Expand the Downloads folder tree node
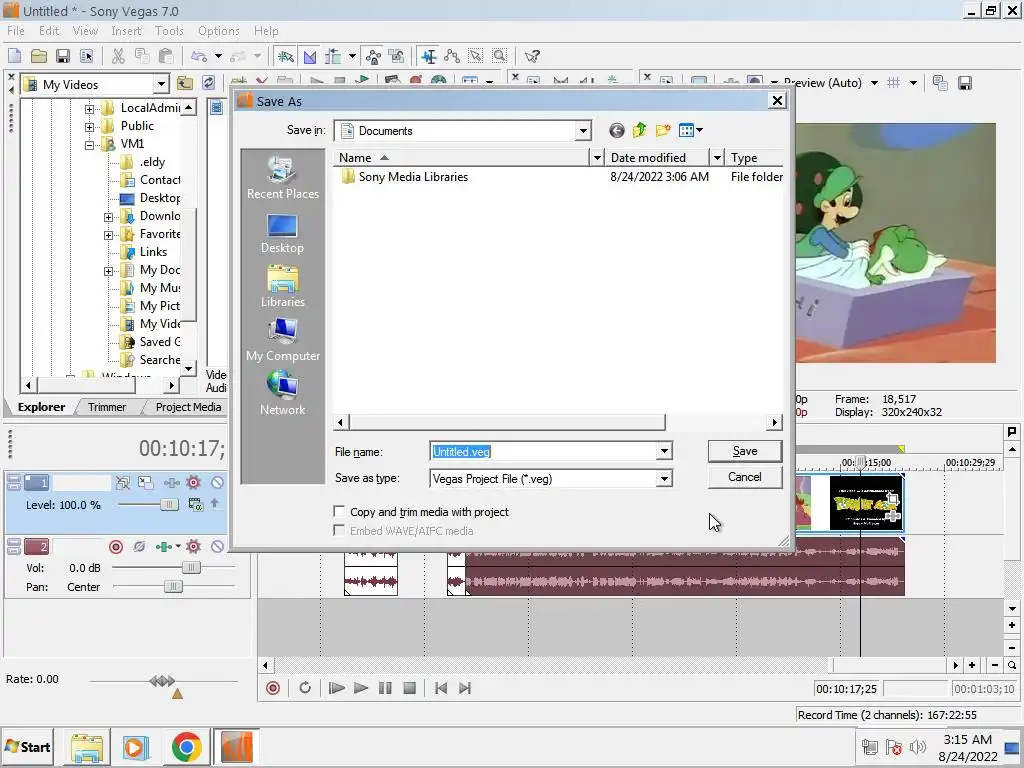The height and width of the screenshot is (768, 1024). (x=108, y=217)
